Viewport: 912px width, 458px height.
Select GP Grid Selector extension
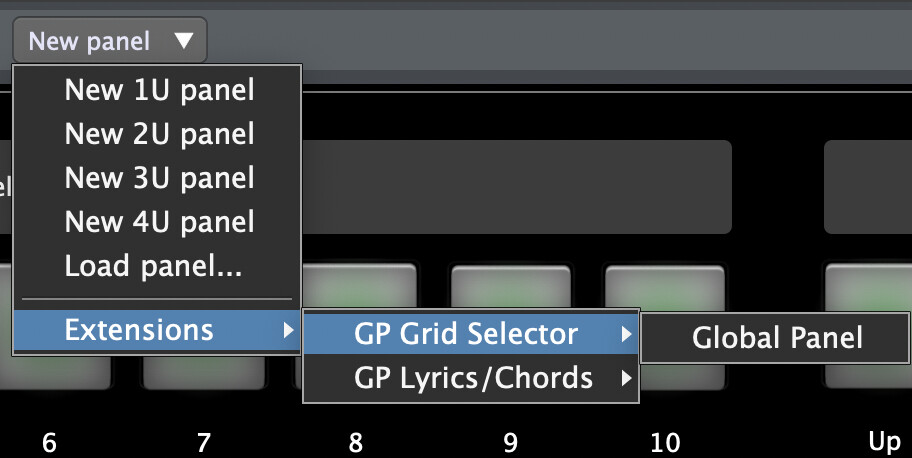click(x=466, y=334)
